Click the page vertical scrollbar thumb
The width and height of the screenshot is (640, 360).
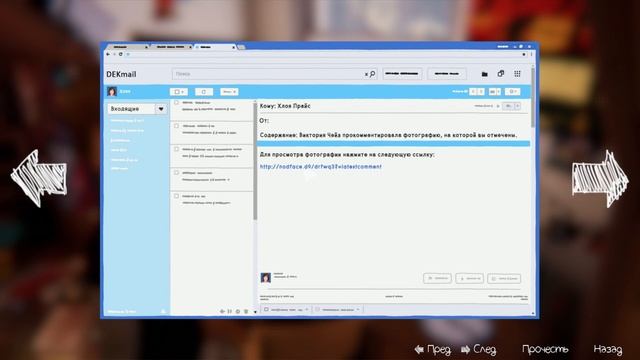point(533,97)
